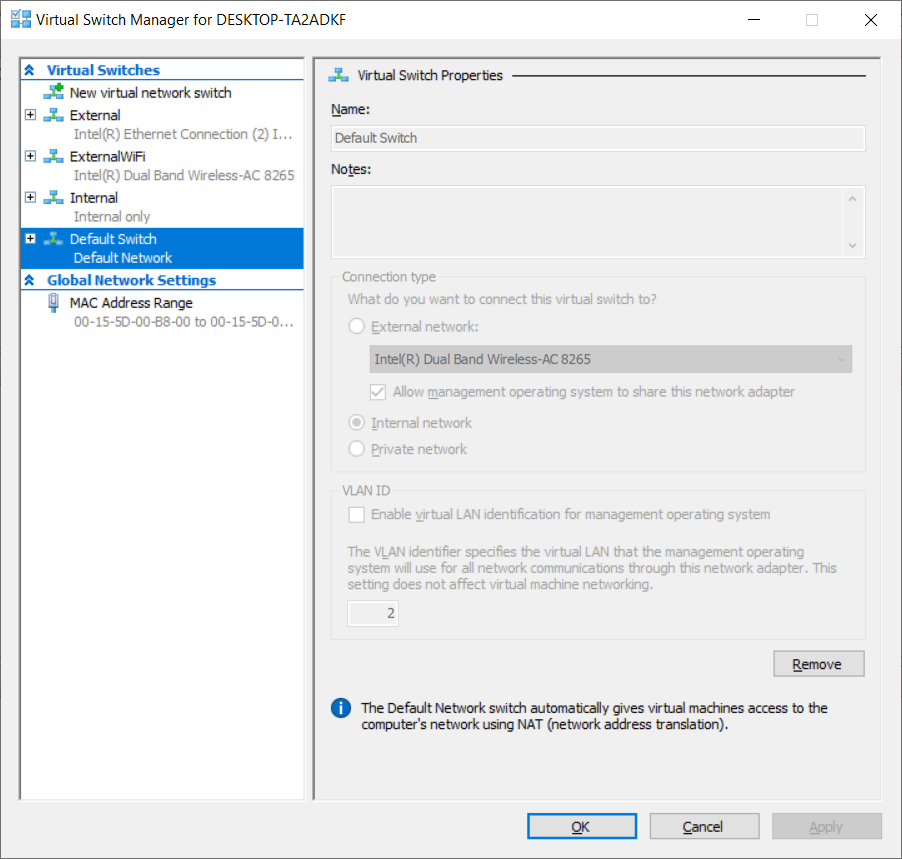
Task: Click the External switch network icon
Action: tap(53, 115)
